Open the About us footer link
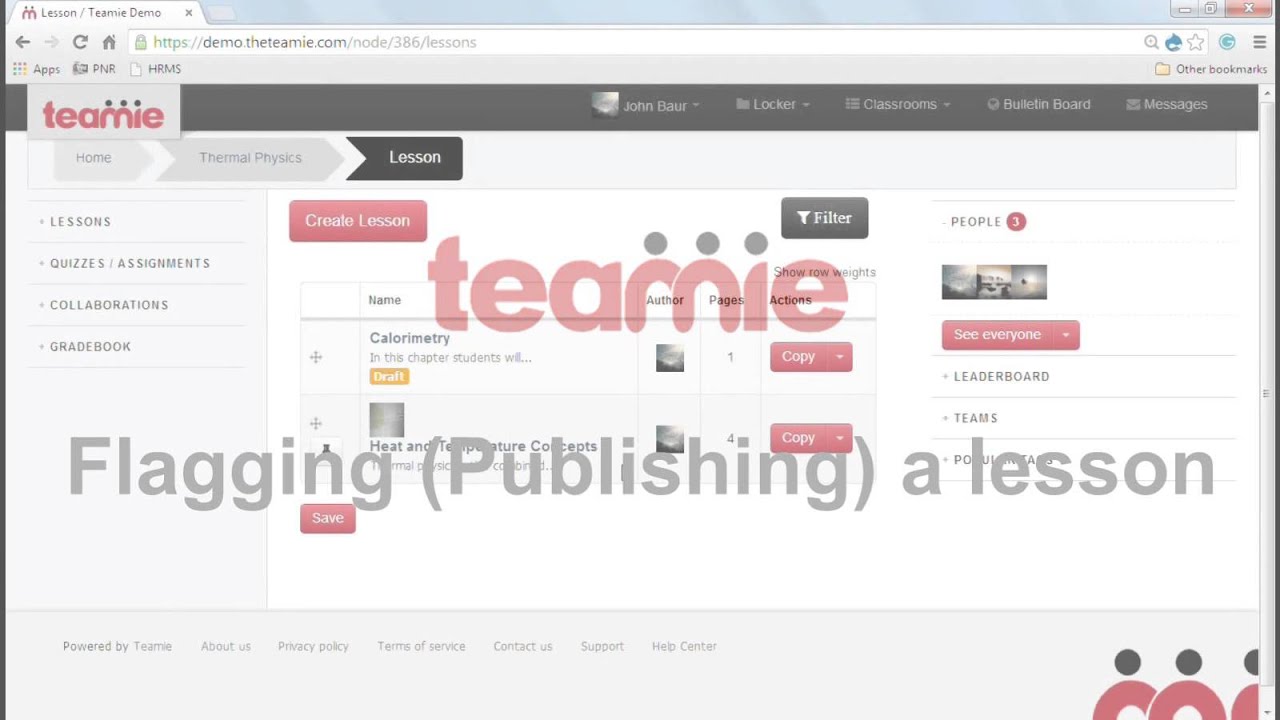 226,646
